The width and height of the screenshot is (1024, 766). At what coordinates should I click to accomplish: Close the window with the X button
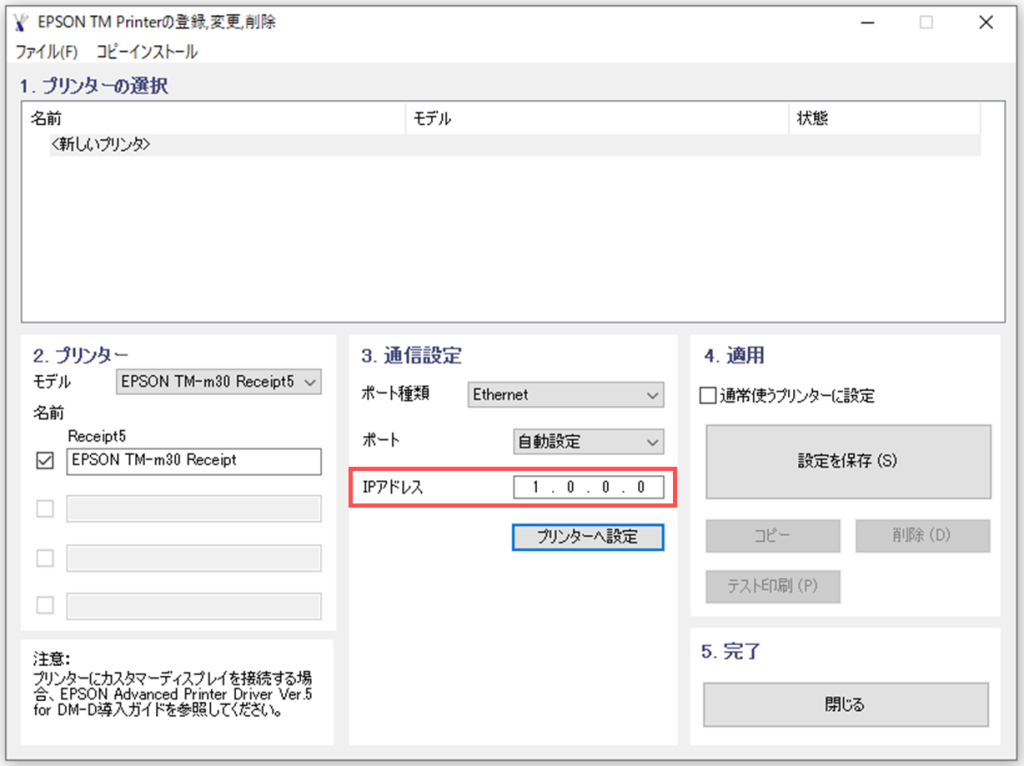coord(986,22)
